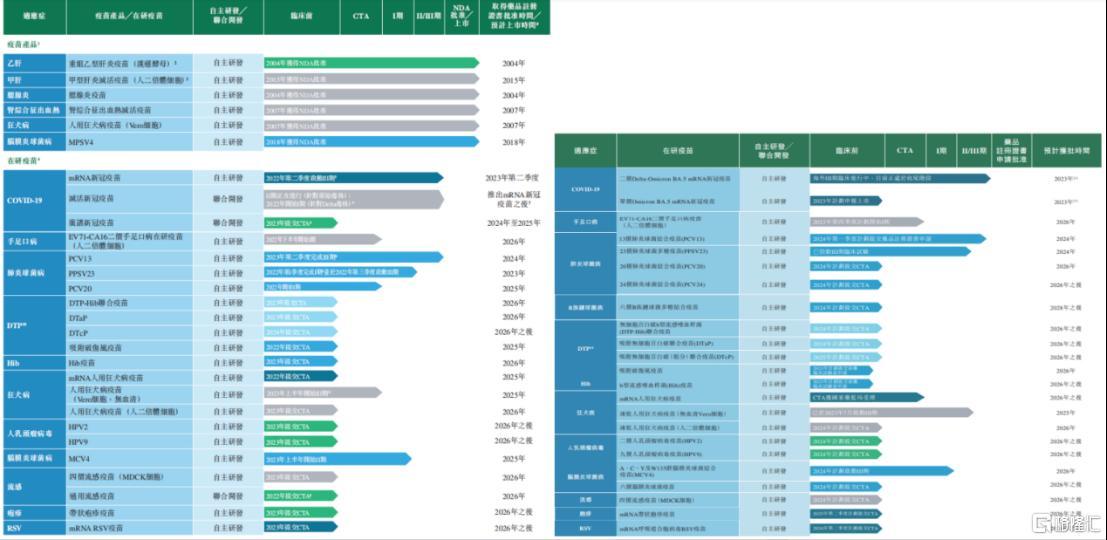Select the I期 column header in left table
1107x540 pixels.
[x=395, y=17]
